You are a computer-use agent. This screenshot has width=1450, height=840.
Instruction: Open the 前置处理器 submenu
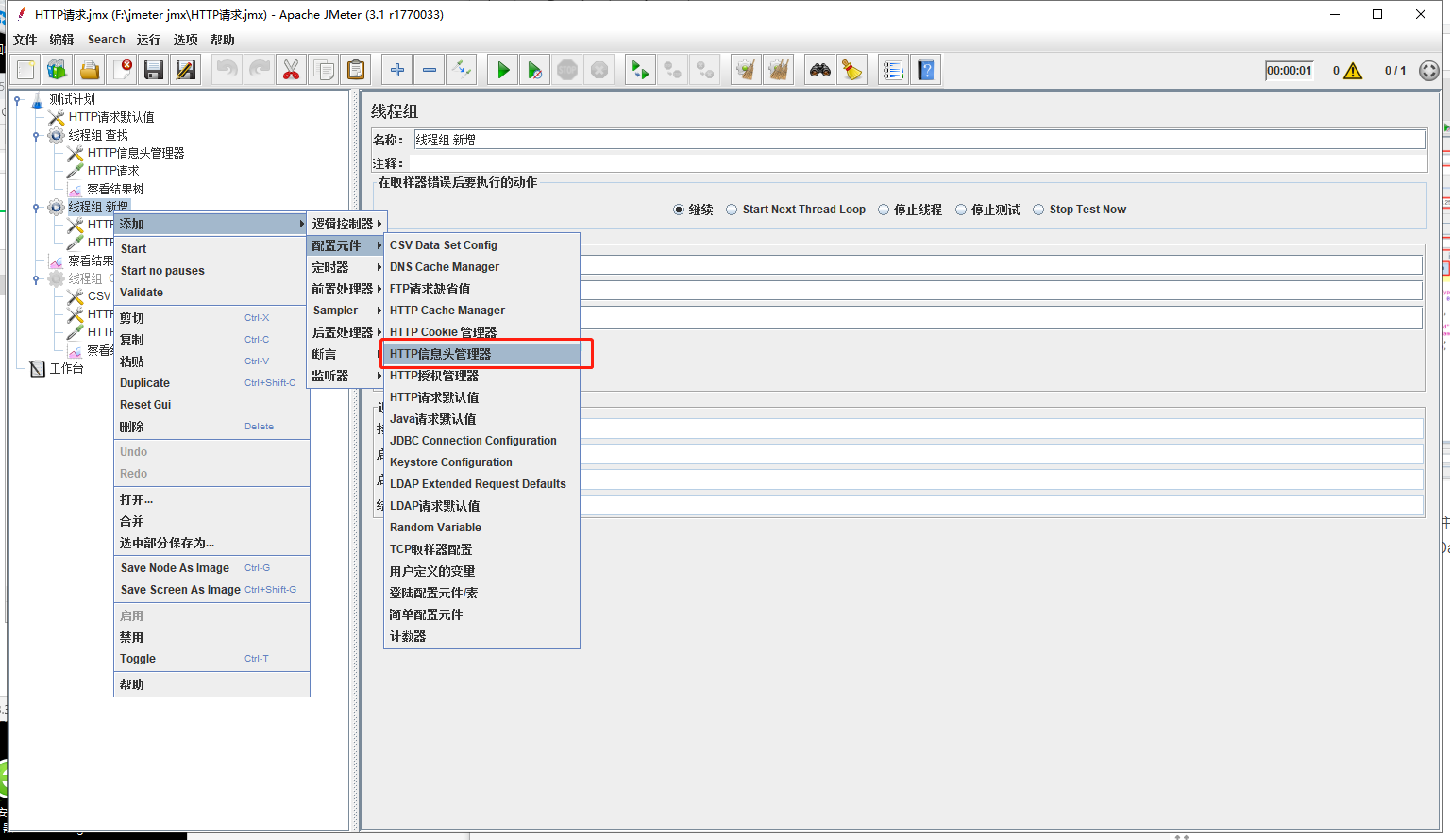pyautogui.click(x=346, y=289)
